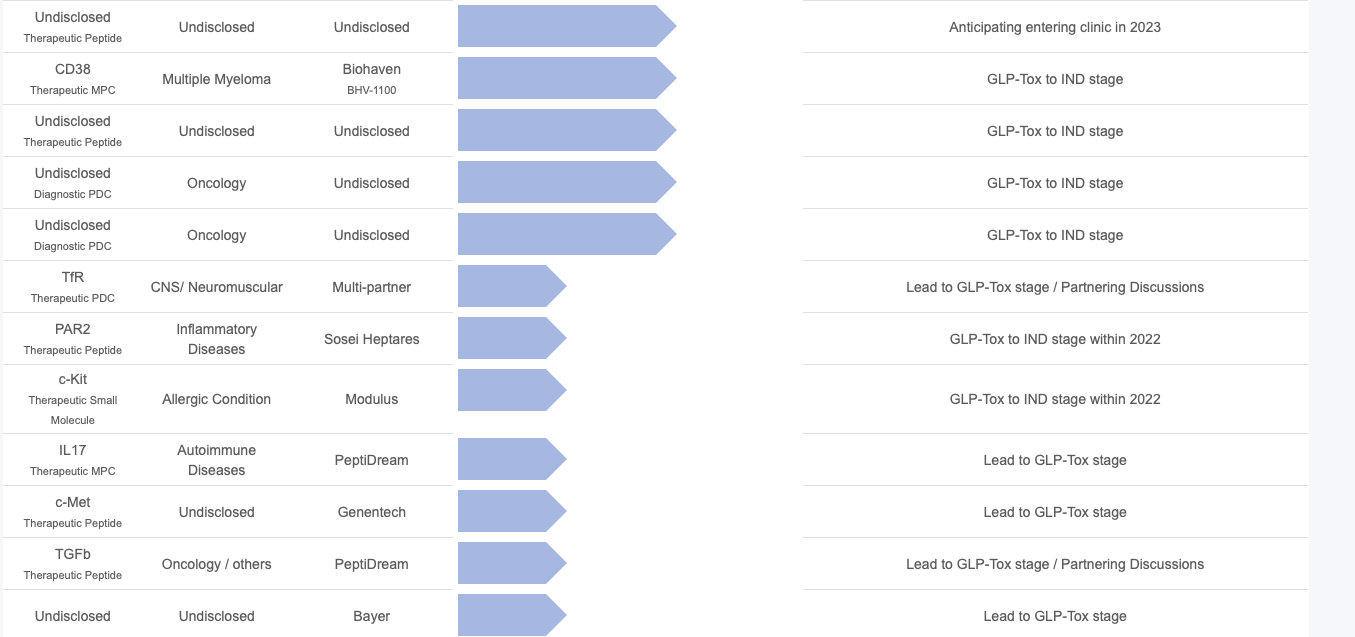
Task: Select Genentech in the c-Met row
Action: [372, 512]
